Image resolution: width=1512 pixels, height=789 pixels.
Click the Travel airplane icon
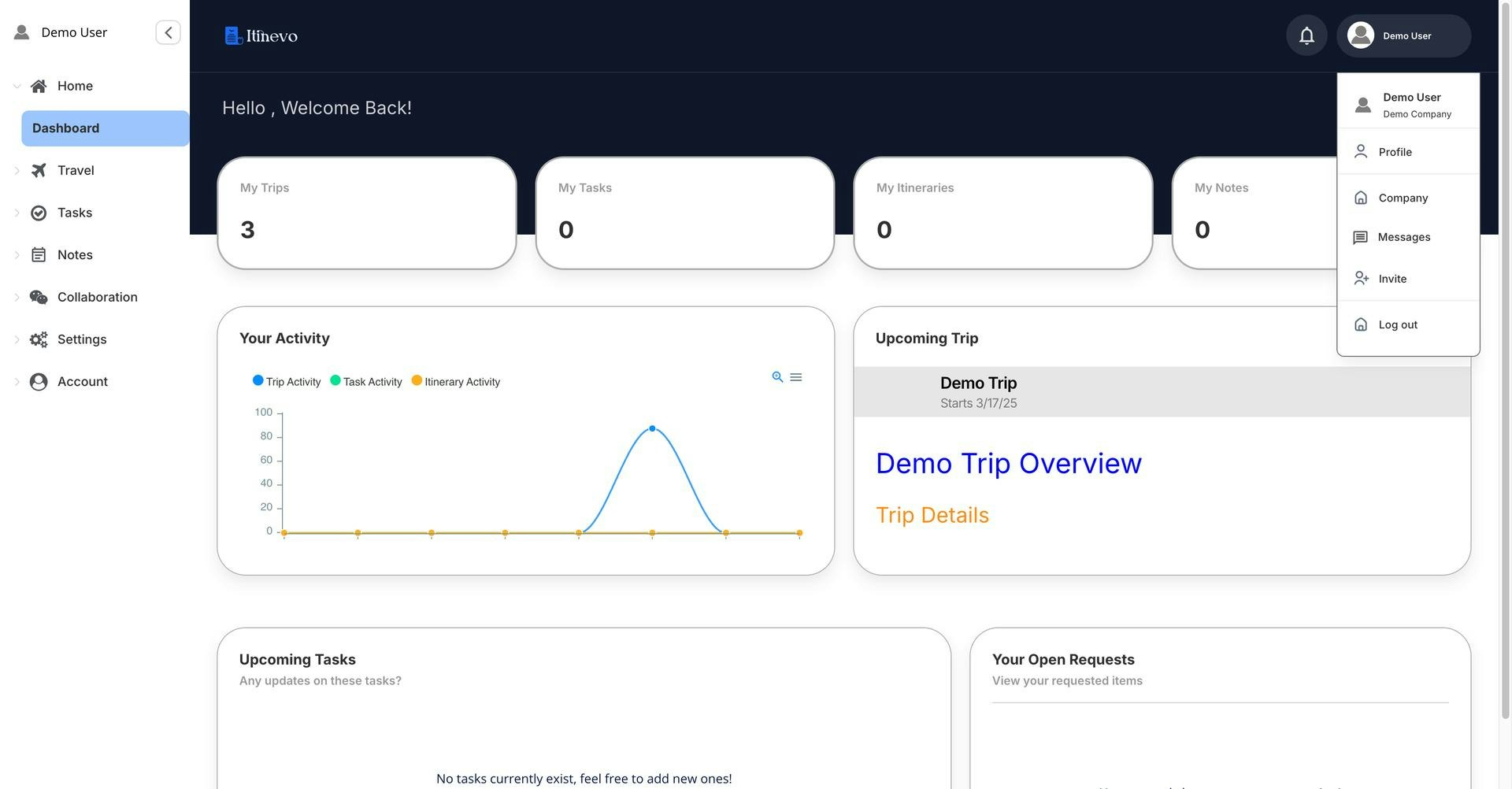click(39, 170)
